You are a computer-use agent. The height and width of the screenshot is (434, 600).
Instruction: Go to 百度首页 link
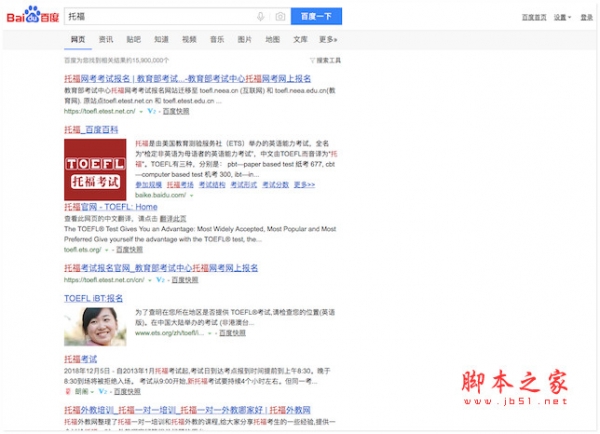point(534,17)
